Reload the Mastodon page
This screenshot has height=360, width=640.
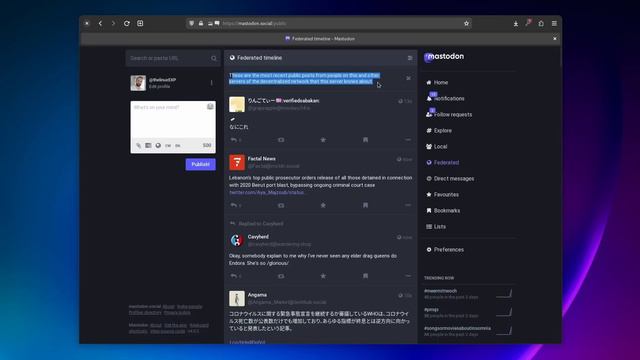(127, 23)
